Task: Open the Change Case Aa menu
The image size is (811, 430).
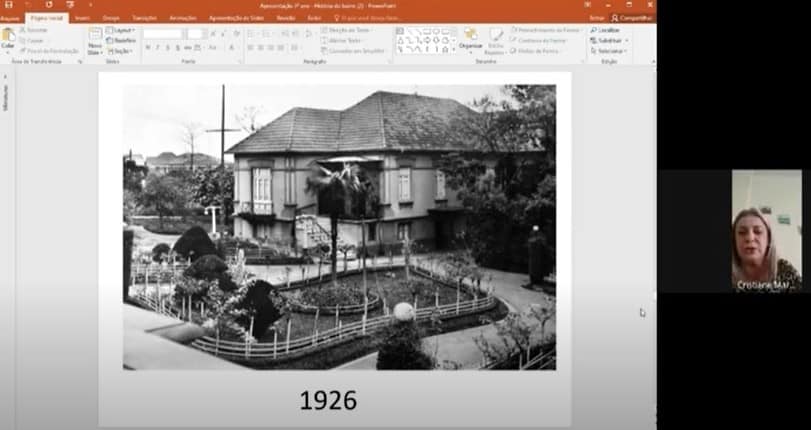Action: [x=213, y=48]
